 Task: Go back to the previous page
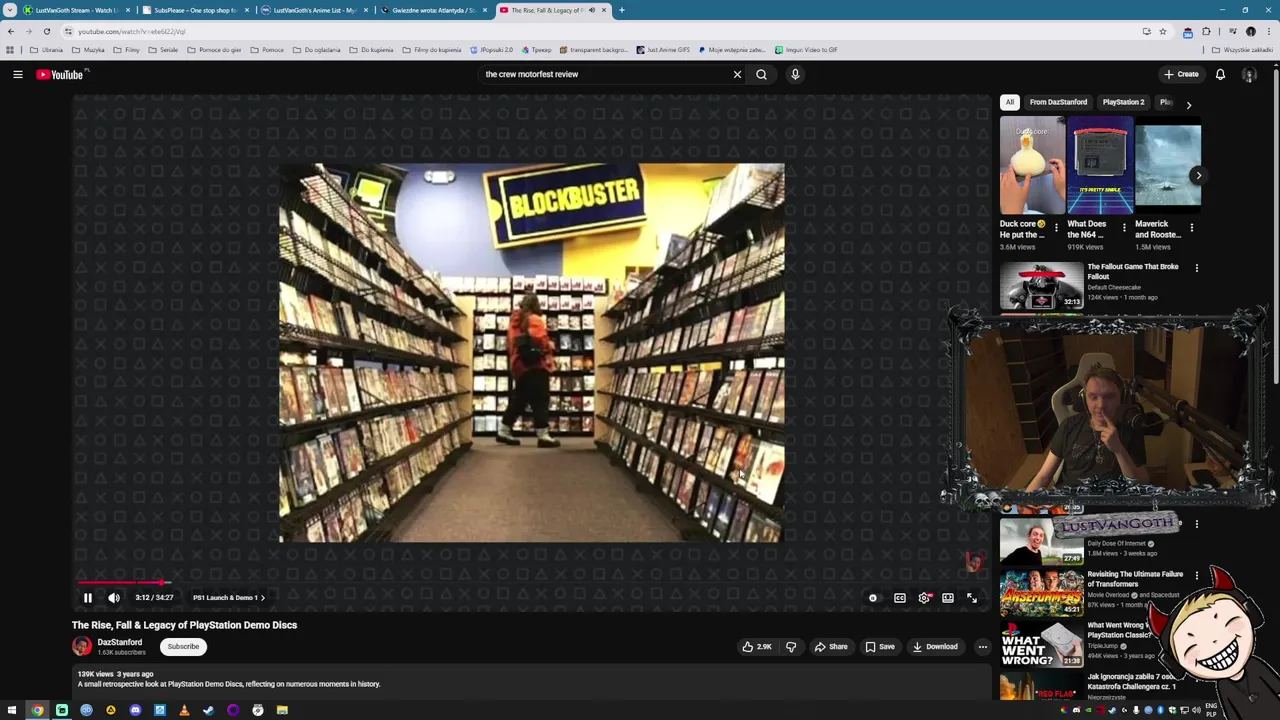pyautogui.click(x=11, y=31)
